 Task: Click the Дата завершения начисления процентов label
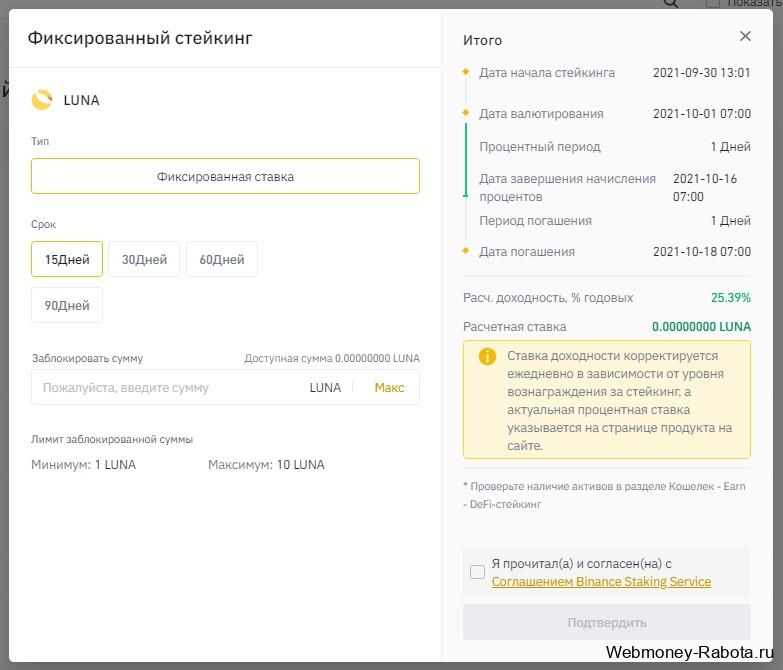[567, 188]
